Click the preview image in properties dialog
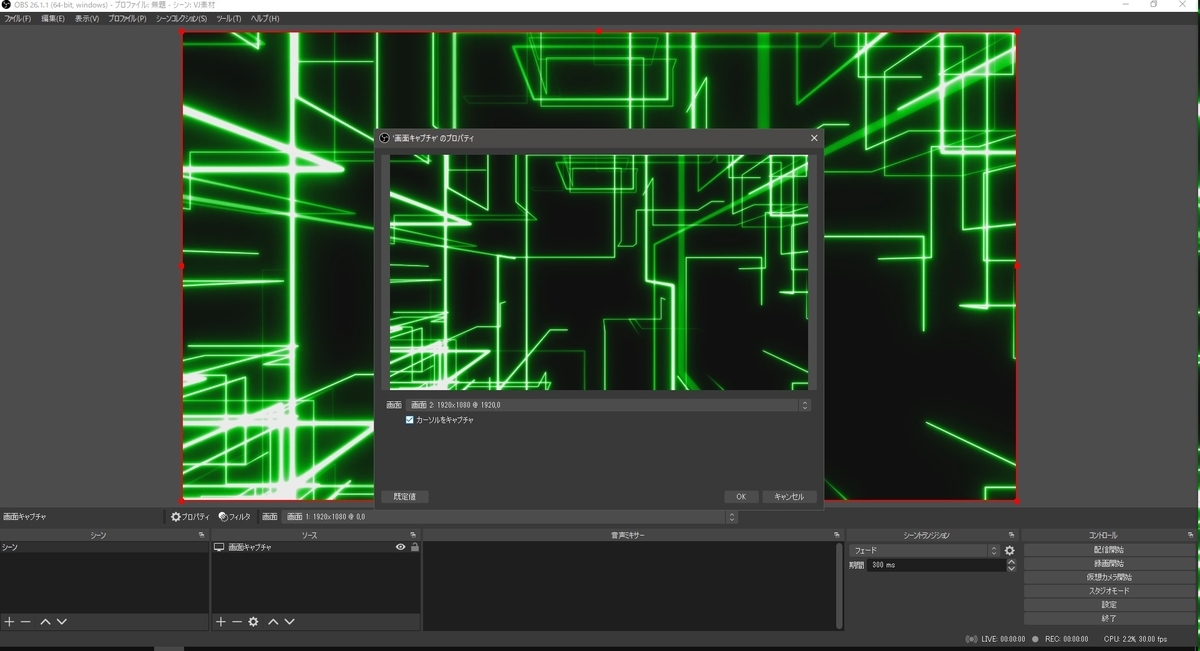 599,272
